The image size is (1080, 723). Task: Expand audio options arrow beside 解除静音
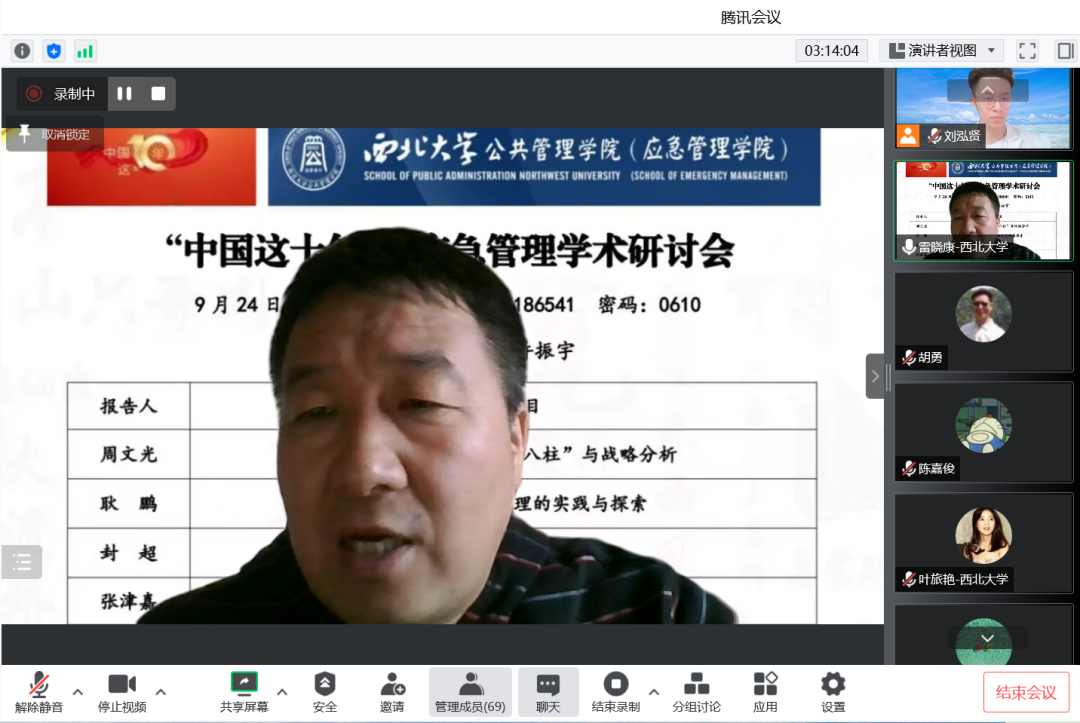click(77, 692)
